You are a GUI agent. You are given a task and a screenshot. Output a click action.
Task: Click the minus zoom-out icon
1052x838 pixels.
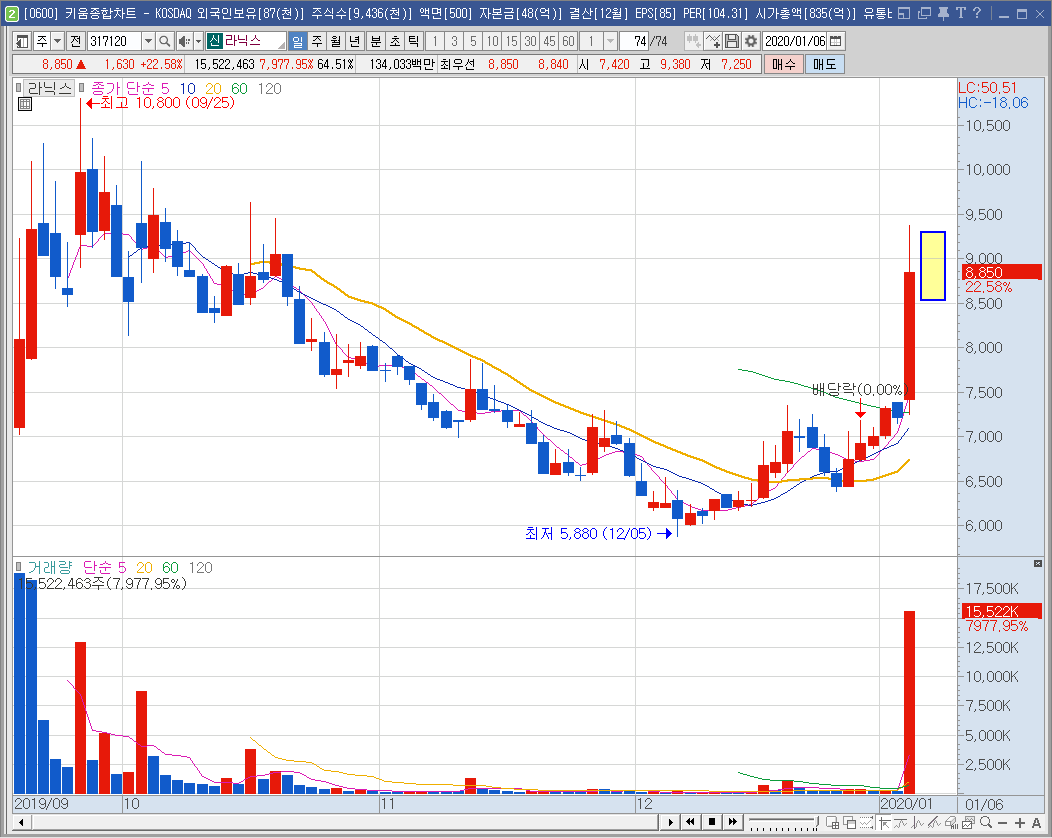tap(1002, 823)
